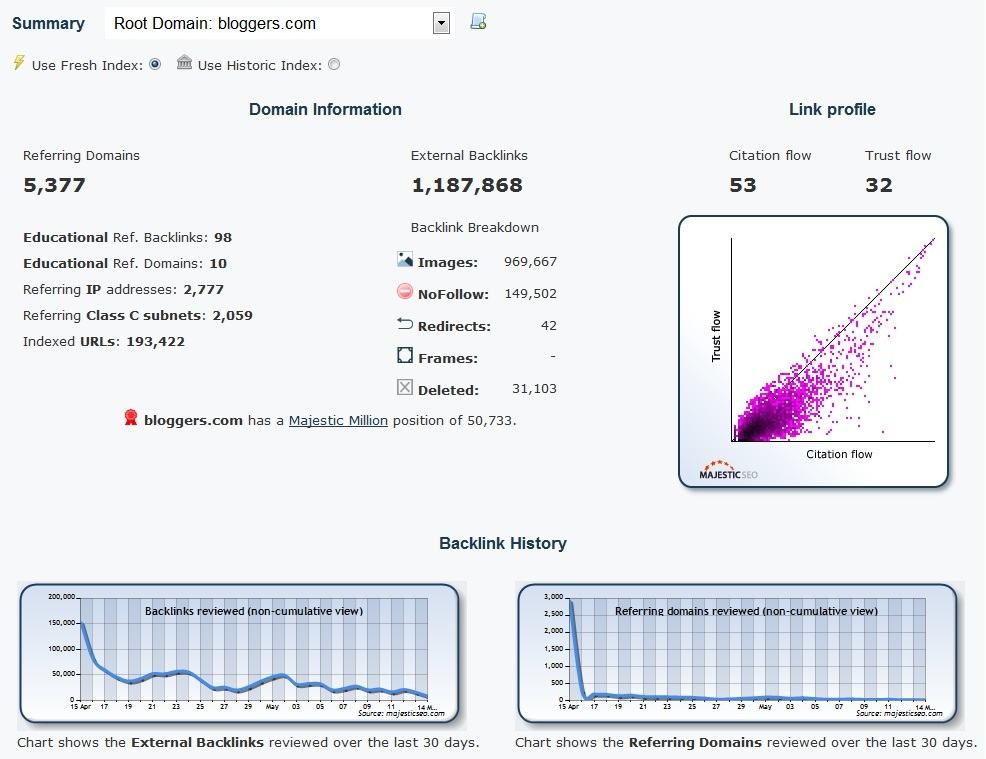Click the Root Domain: bloggers.com field
986x759 pixels.
(x=277, y=23)
